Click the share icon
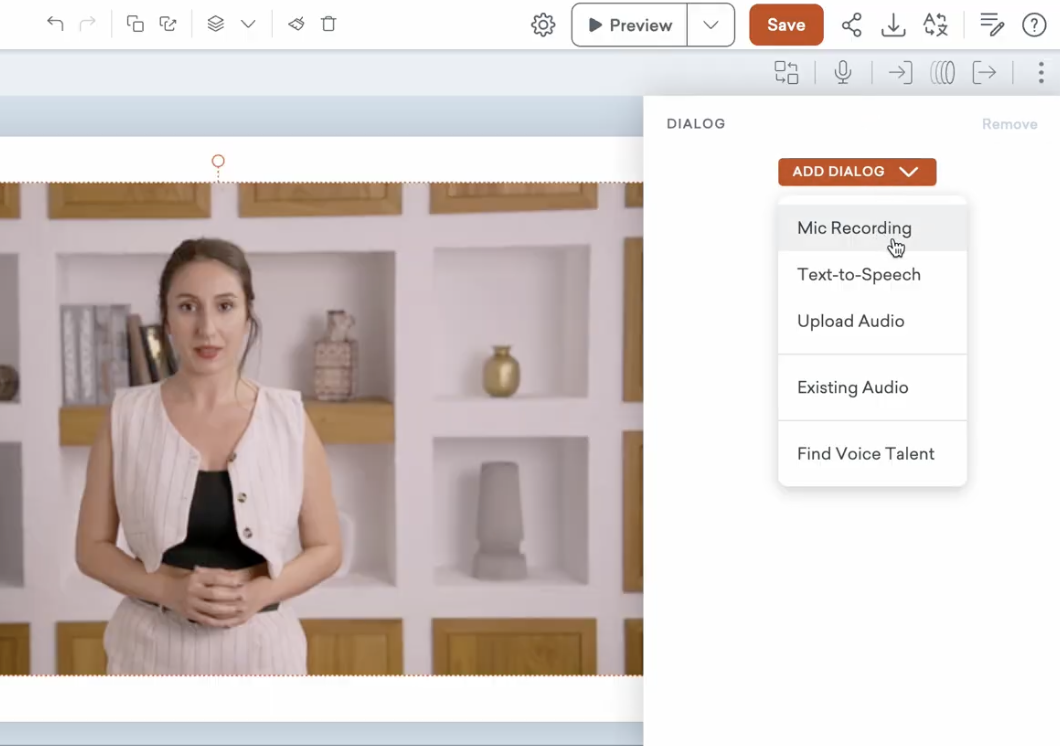The height and width of the screenshot is (746, 1060). [851, 25]
